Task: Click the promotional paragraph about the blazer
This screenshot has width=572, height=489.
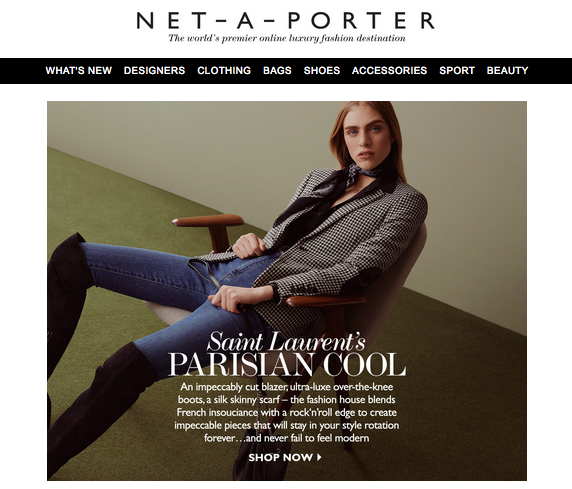Action: pyautogui.click(x=287, y=412)
